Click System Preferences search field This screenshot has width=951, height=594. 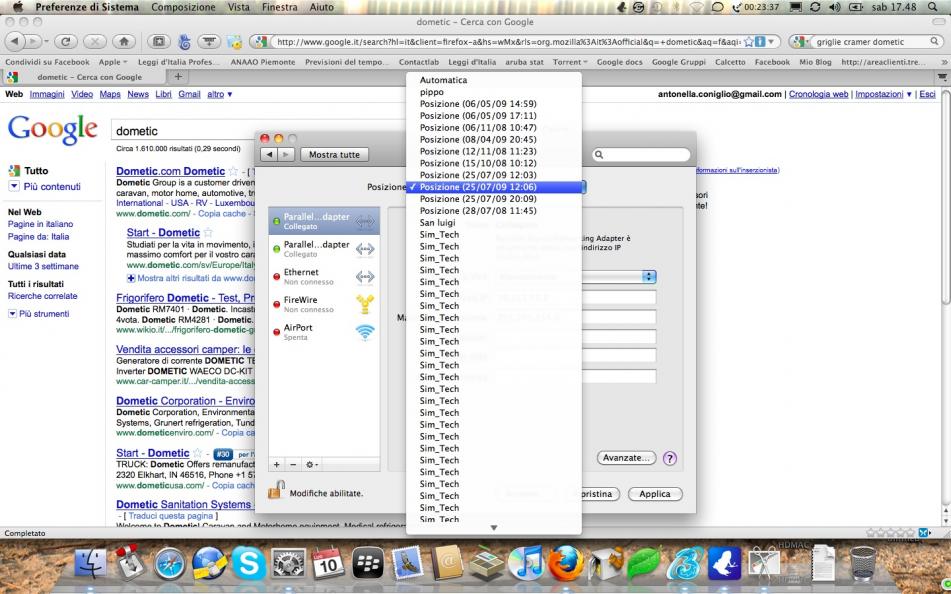pyautogui.click(x=642, y=155)
